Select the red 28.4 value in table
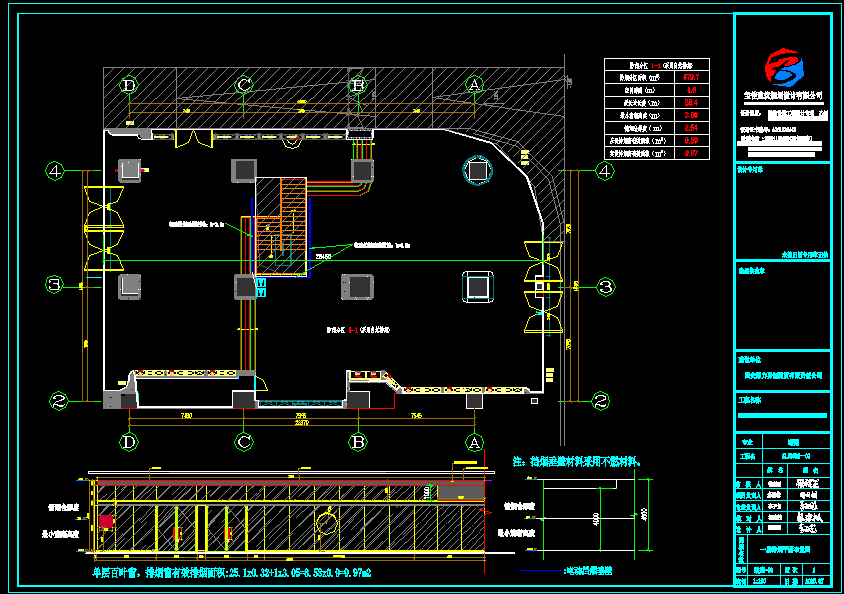This screenshot has height=594, width=844. (690, 102)
